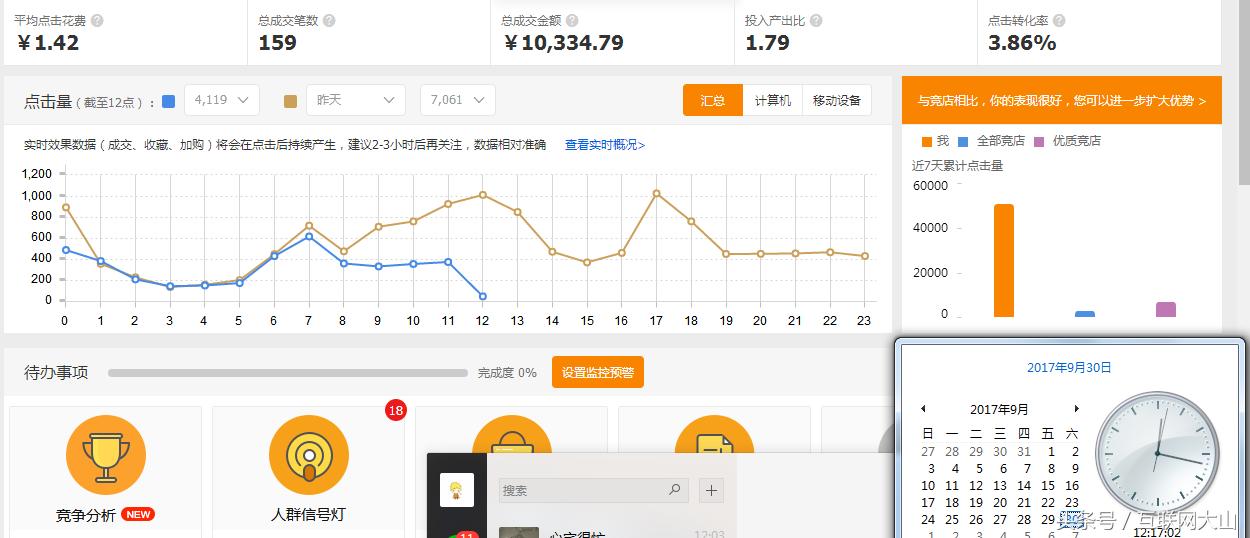Click ¥10,334.79 total amount value

click(563, 43)
